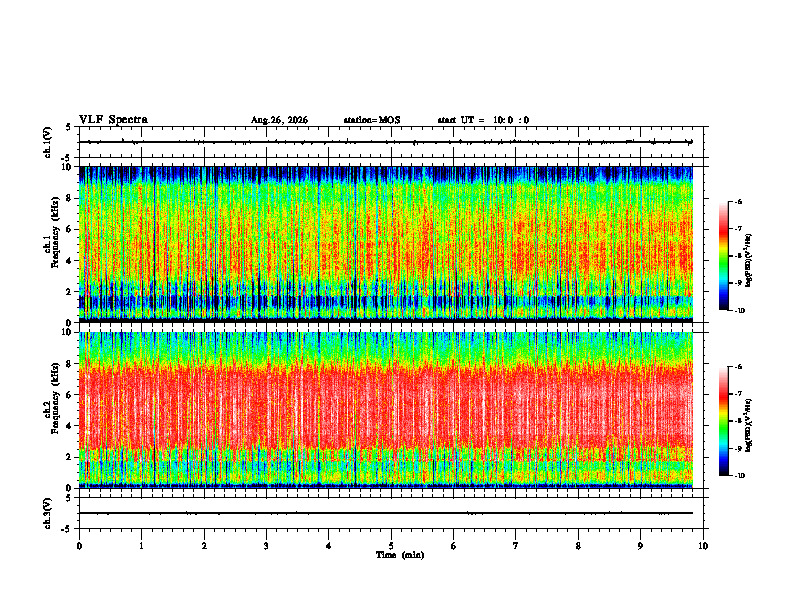Viewport: 792px width, 612px height.
Task: Click the 8 minute tick on time axis
Action: (x=578, y=546)
